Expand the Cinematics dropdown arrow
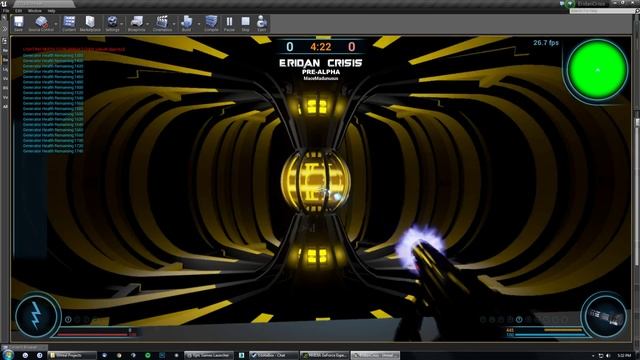Screen dimensions: 640x360 coord(174,24)
